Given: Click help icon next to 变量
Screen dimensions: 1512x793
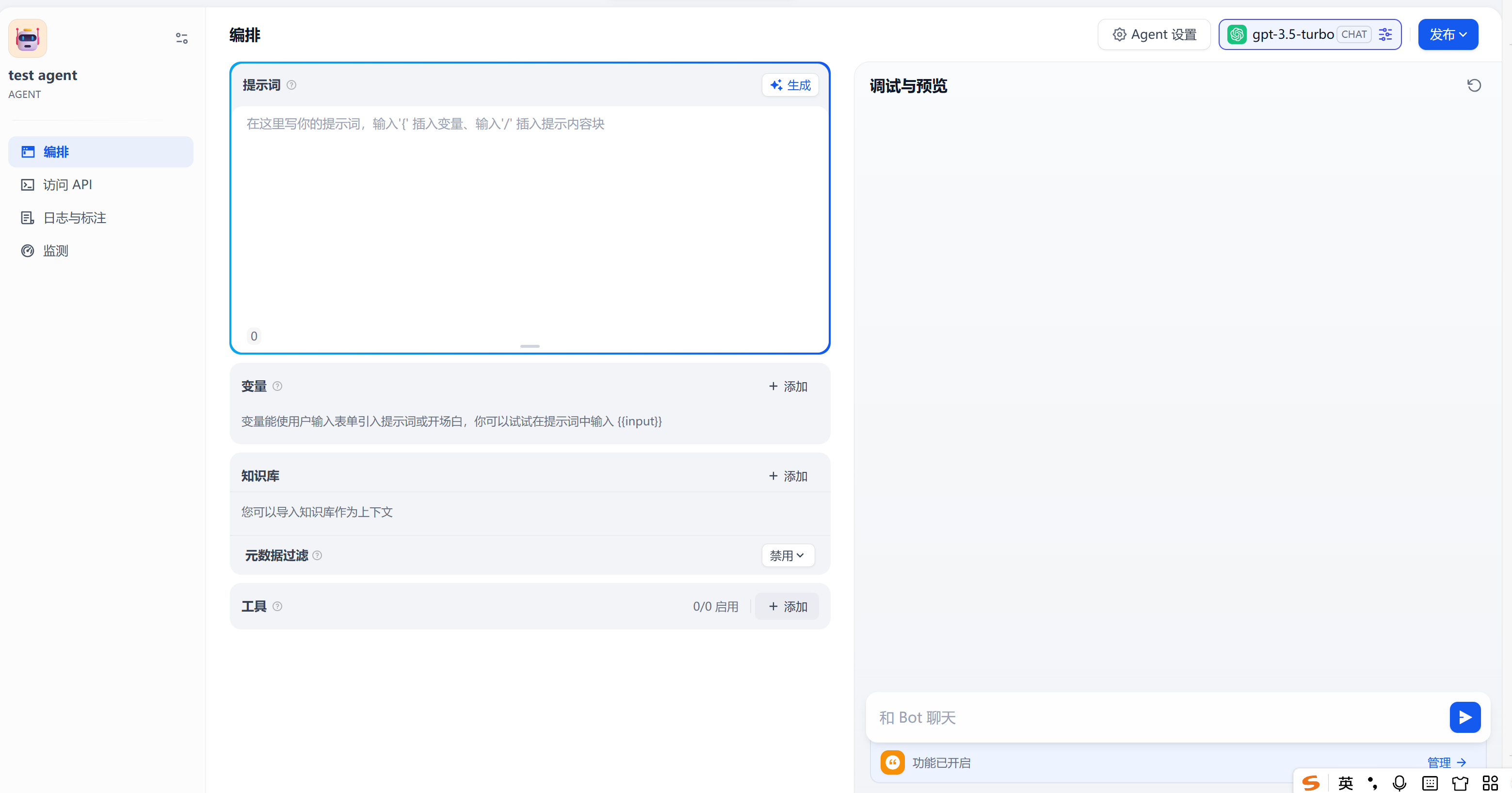Looking at the screenshot, I should click(x=278, y=386).
